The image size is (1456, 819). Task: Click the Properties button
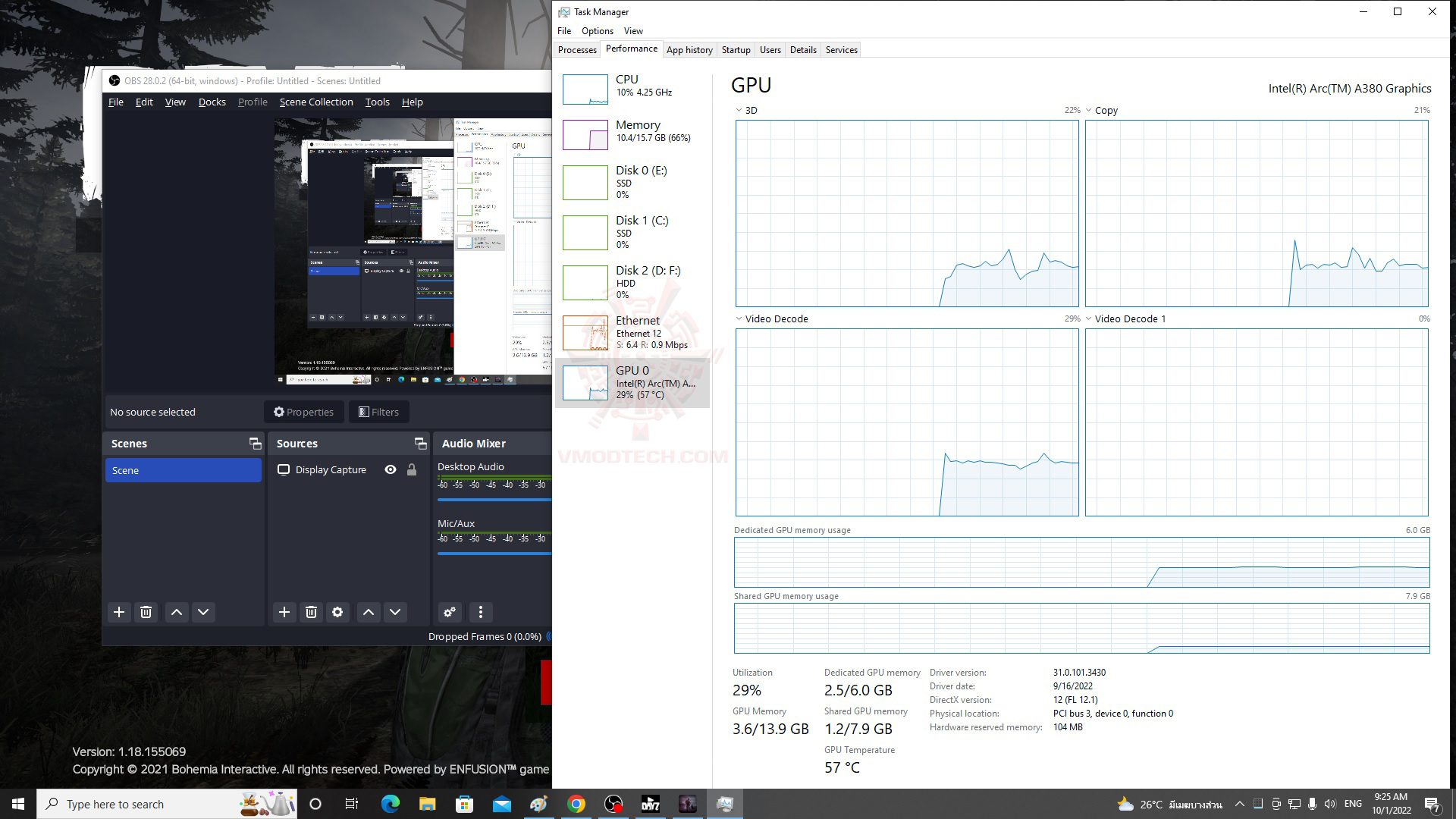pos(304,412)
